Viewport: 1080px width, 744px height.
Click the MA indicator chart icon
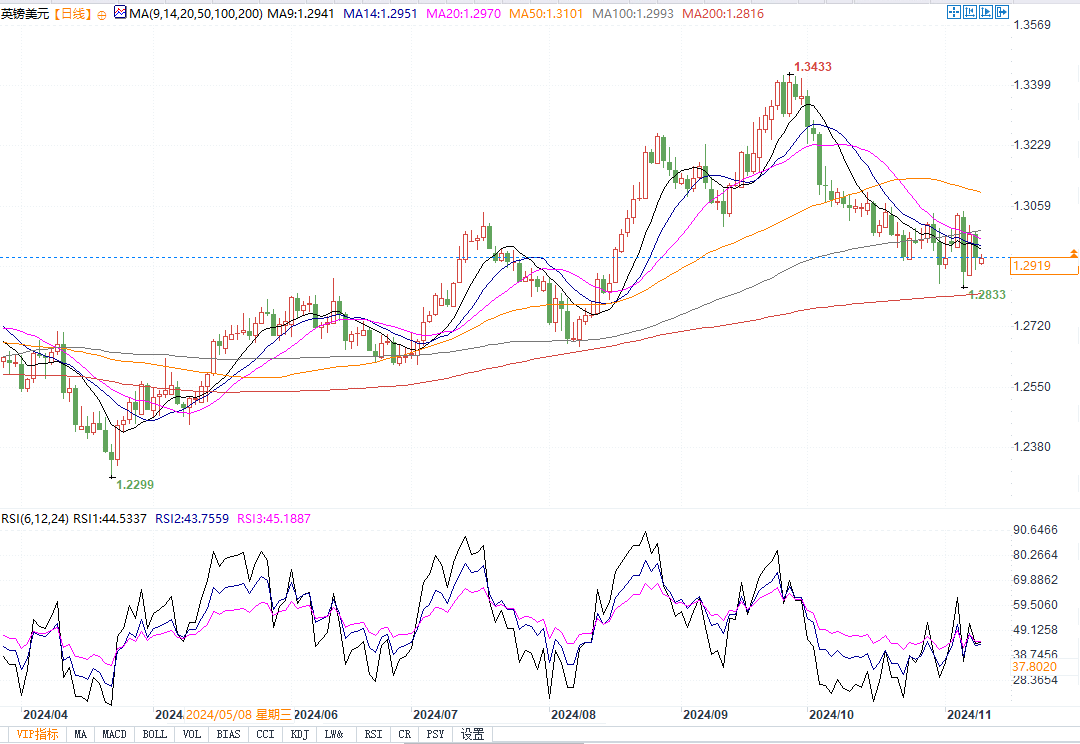click(x=120, y=14)
